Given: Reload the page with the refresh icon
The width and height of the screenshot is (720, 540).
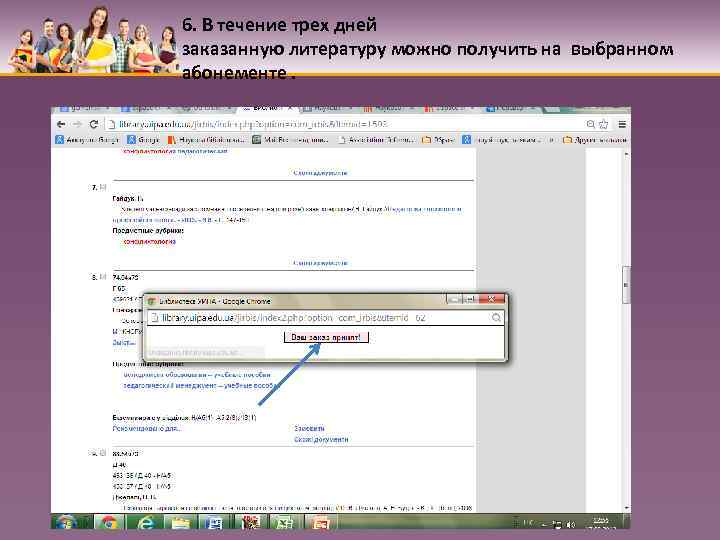Looking at the screenshot, I should coord(94,124).
